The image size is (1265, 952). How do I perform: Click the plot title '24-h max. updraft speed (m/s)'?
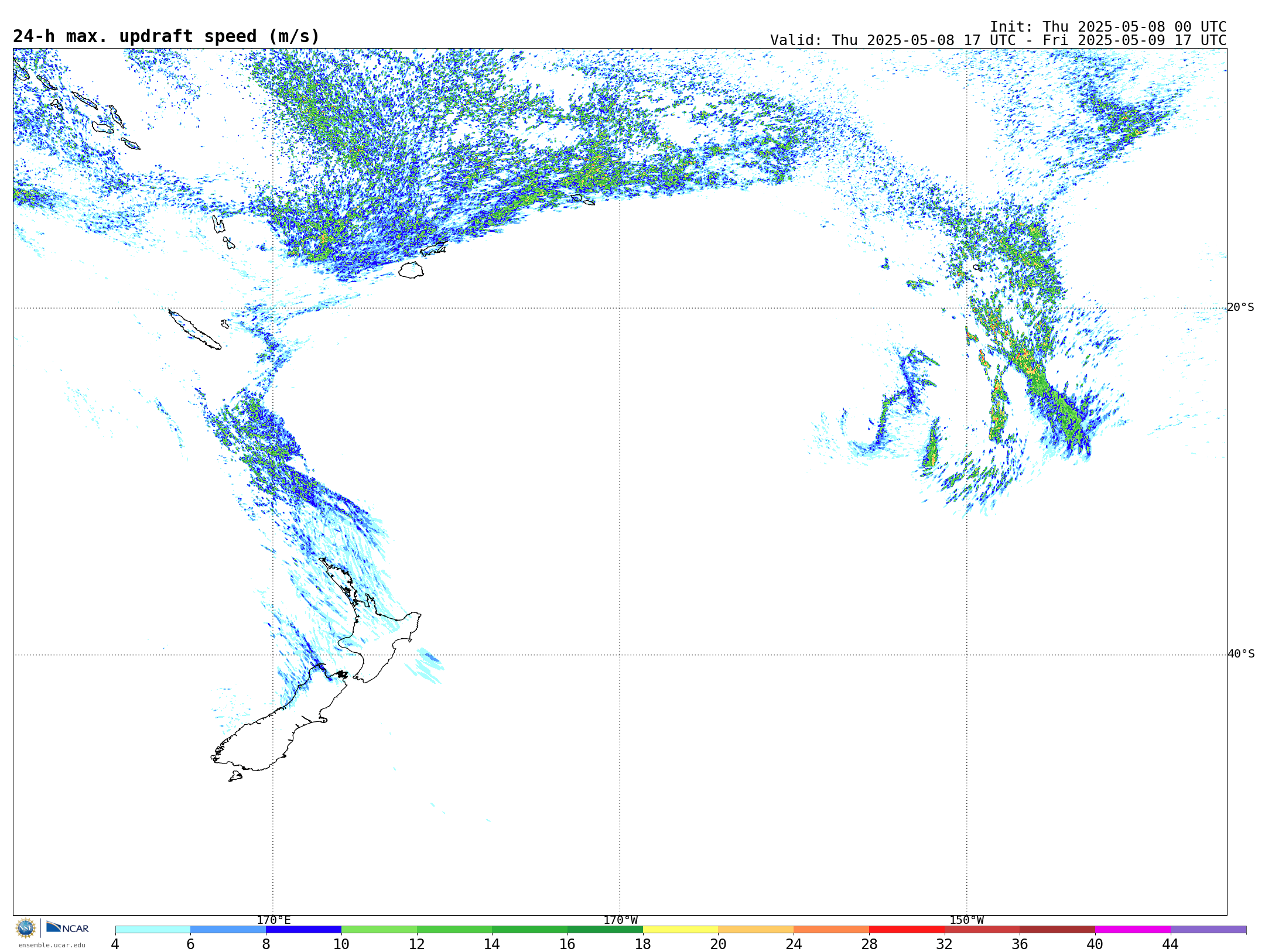click(166, 36)
